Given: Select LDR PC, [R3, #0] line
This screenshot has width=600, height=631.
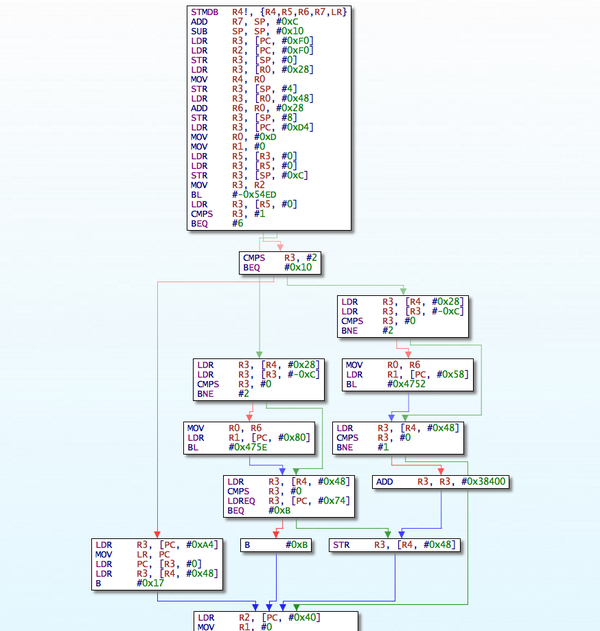Looking at the screenshot, I should (x=148, y=564).
